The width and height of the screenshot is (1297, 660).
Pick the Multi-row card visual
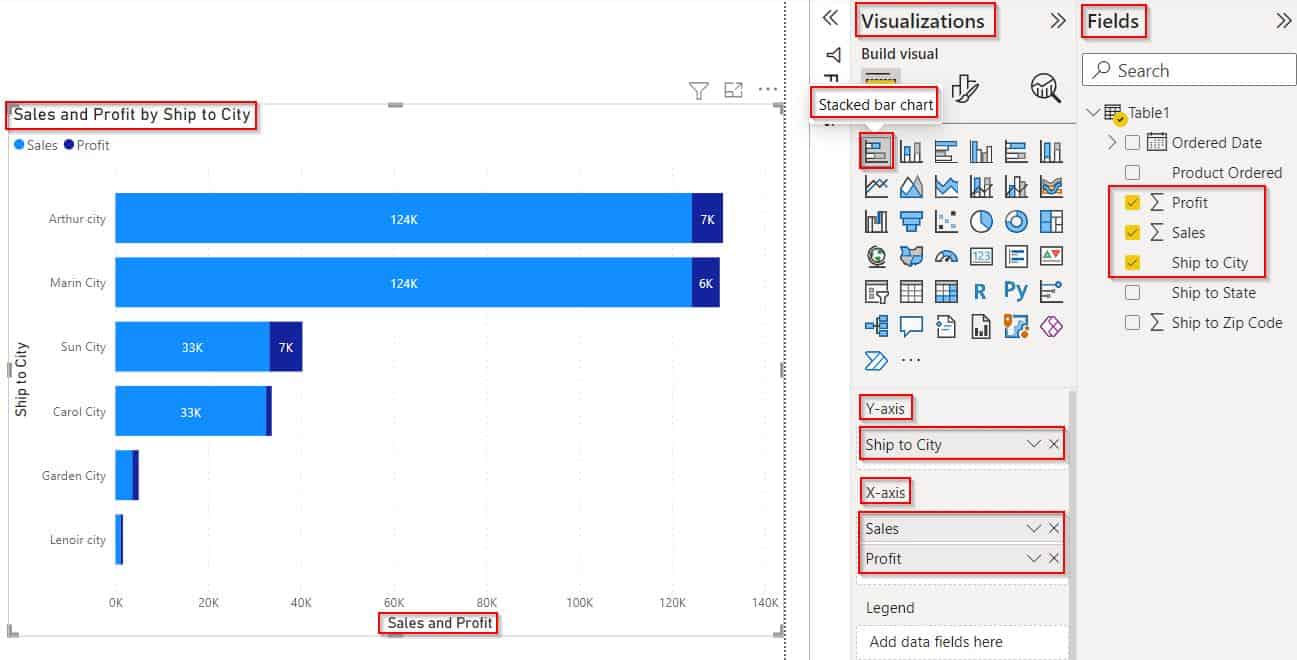coord(1016,256)
